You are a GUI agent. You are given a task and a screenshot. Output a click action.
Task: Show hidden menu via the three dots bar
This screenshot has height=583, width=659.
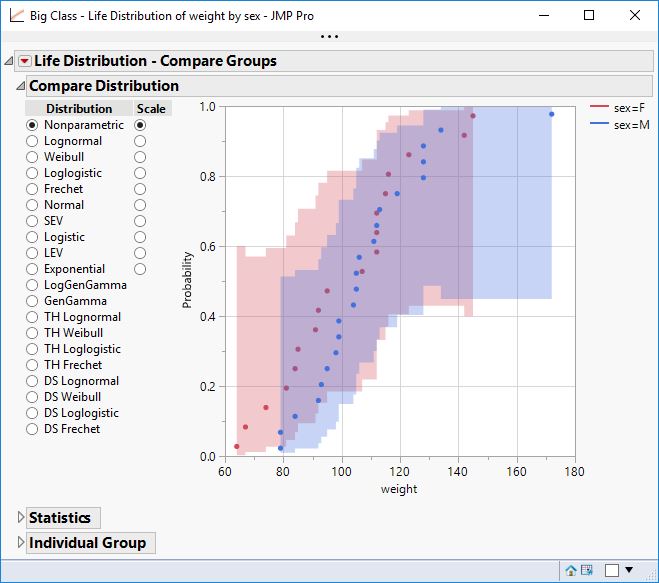[x=330, y=37]
